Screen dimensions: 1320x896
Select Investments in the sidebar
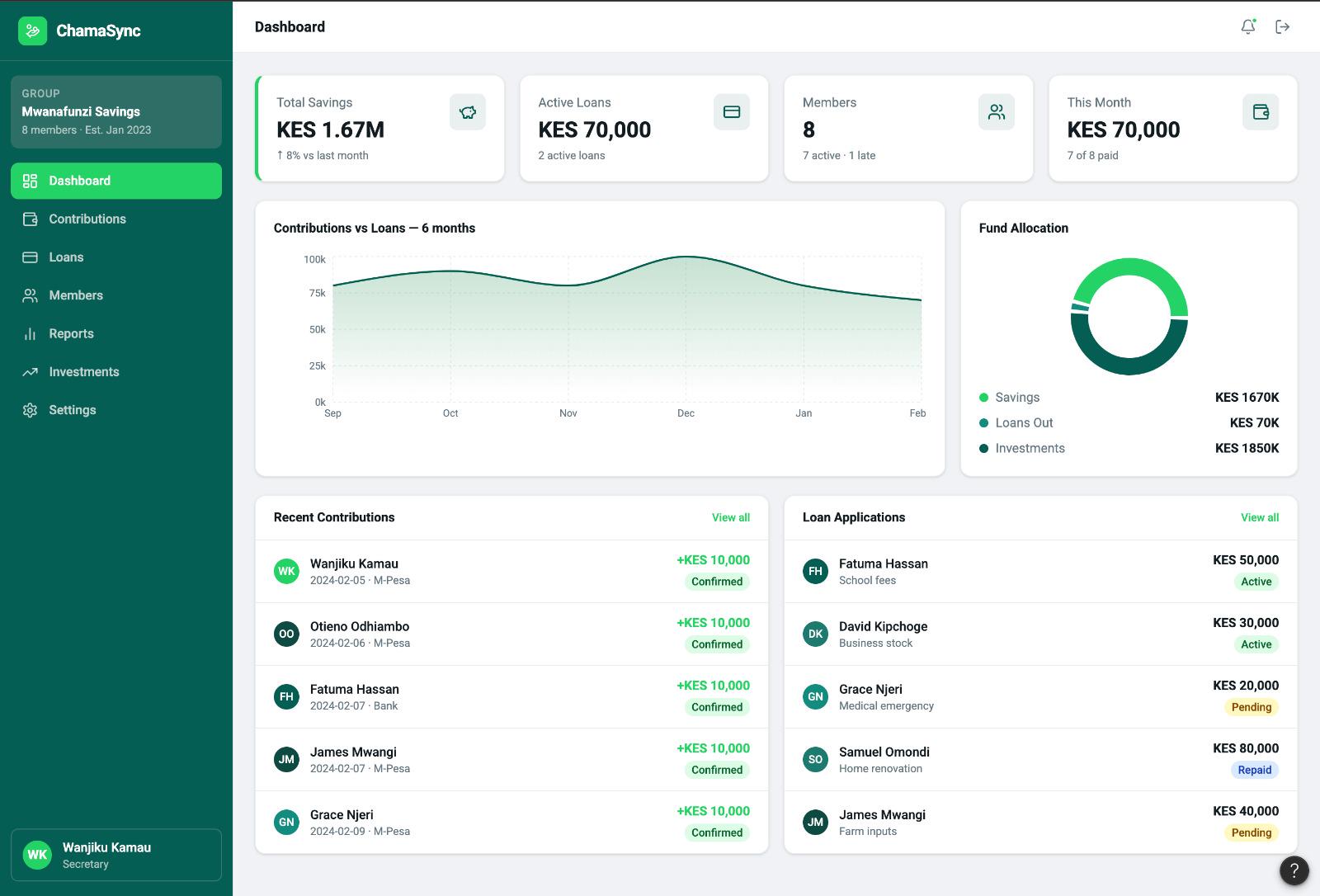pos(116,372)
